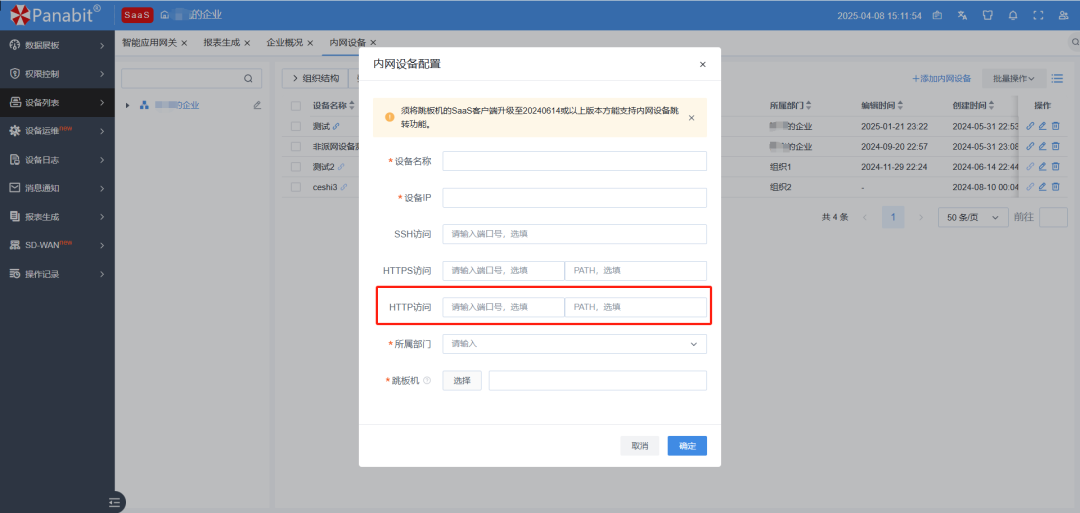Click the language translate icon in header
The height and width of the screenshot is (513, 1080).
tap(963, 15)
